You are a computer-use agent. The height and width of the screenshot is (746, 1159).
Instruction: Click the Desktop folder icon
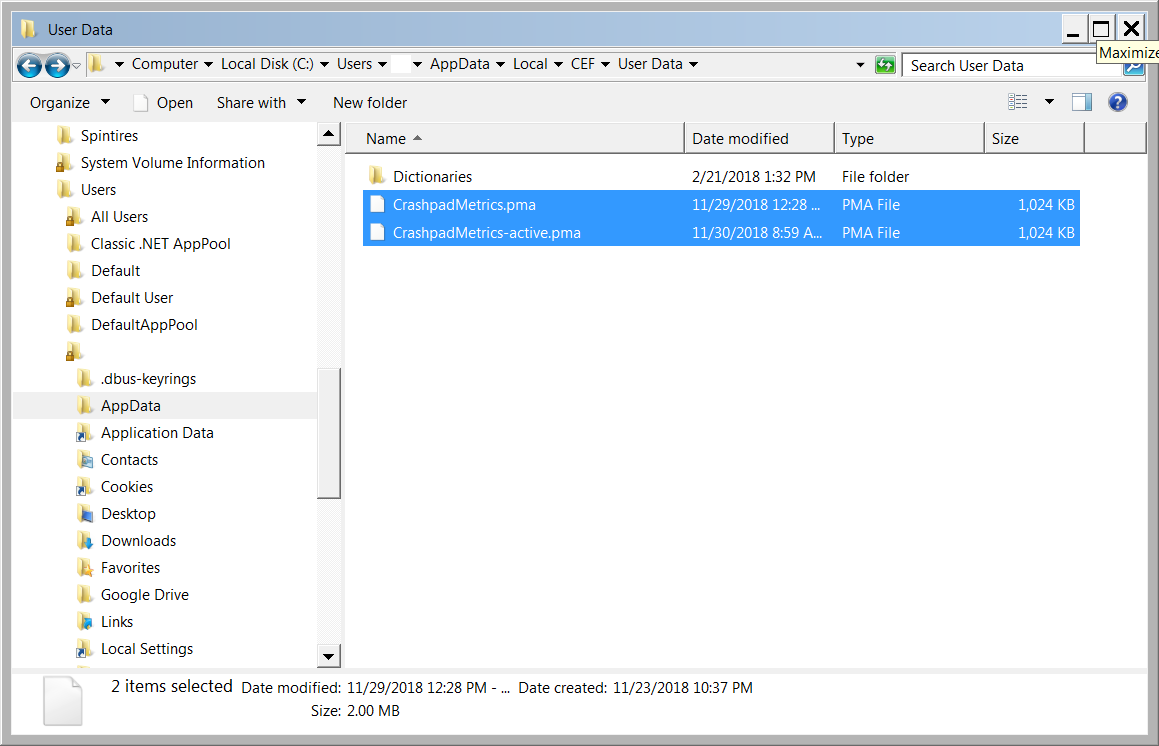click(85, 513)
